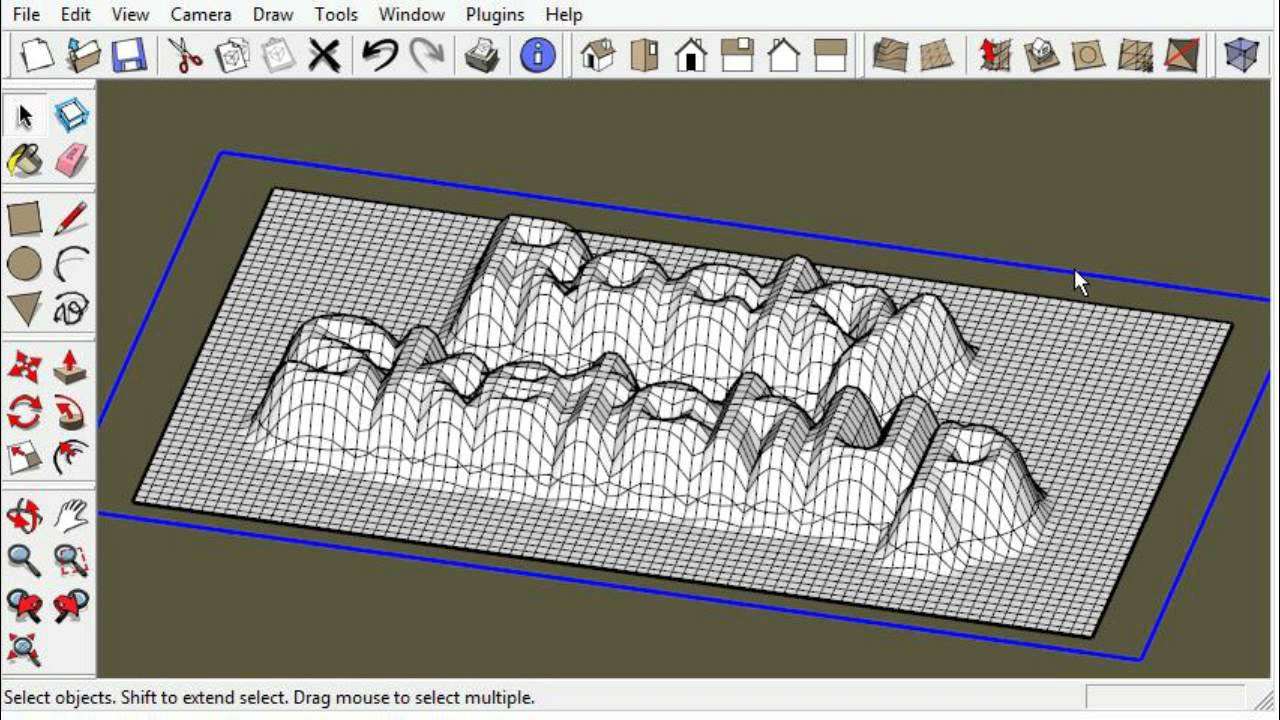This screenshot has width=1280, height=720.
Task: Open Model Info with blue i icon
Action: coord(538,55)
